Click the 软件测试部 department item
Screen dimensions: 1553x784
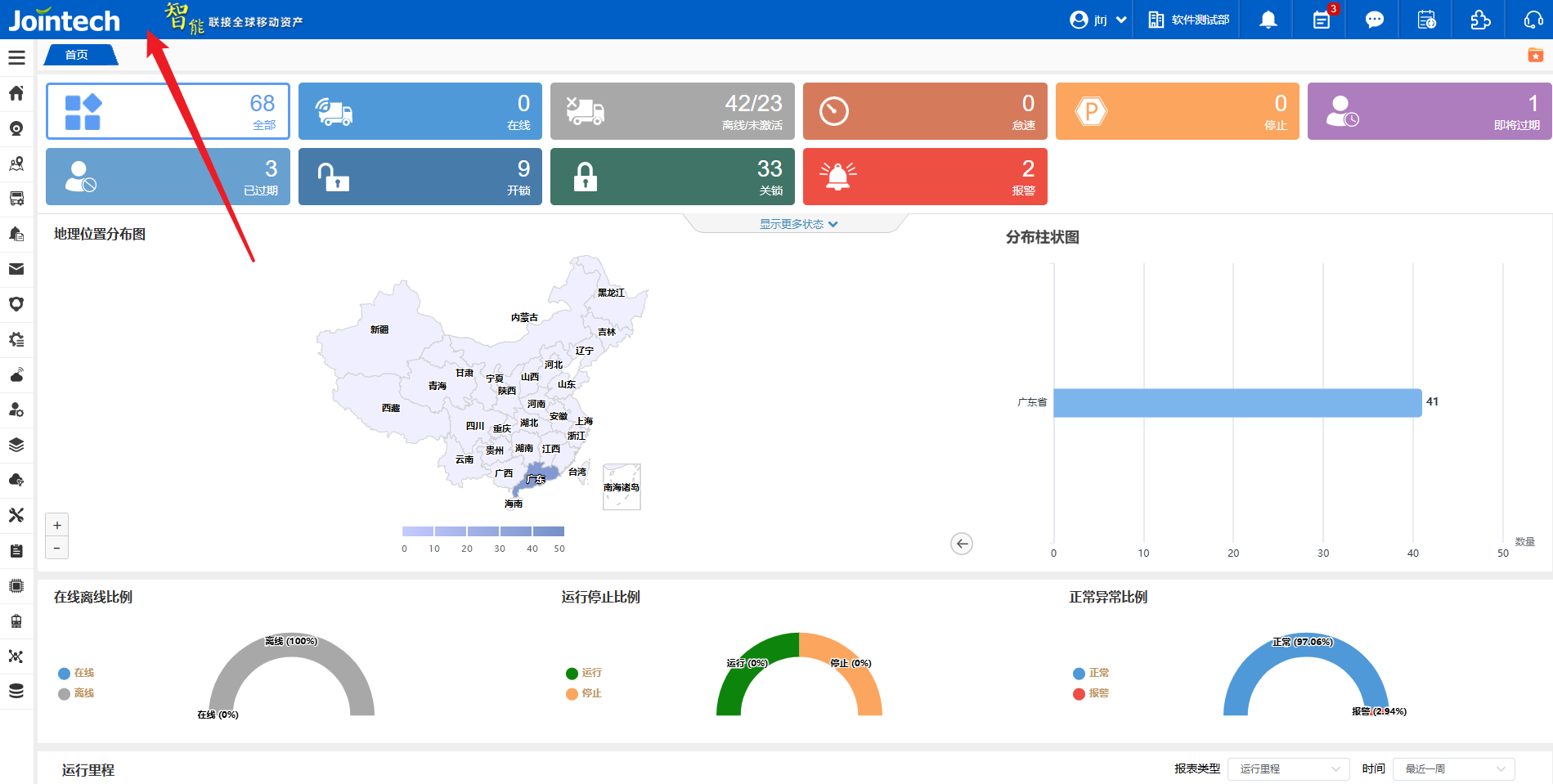coord(1189,20)
